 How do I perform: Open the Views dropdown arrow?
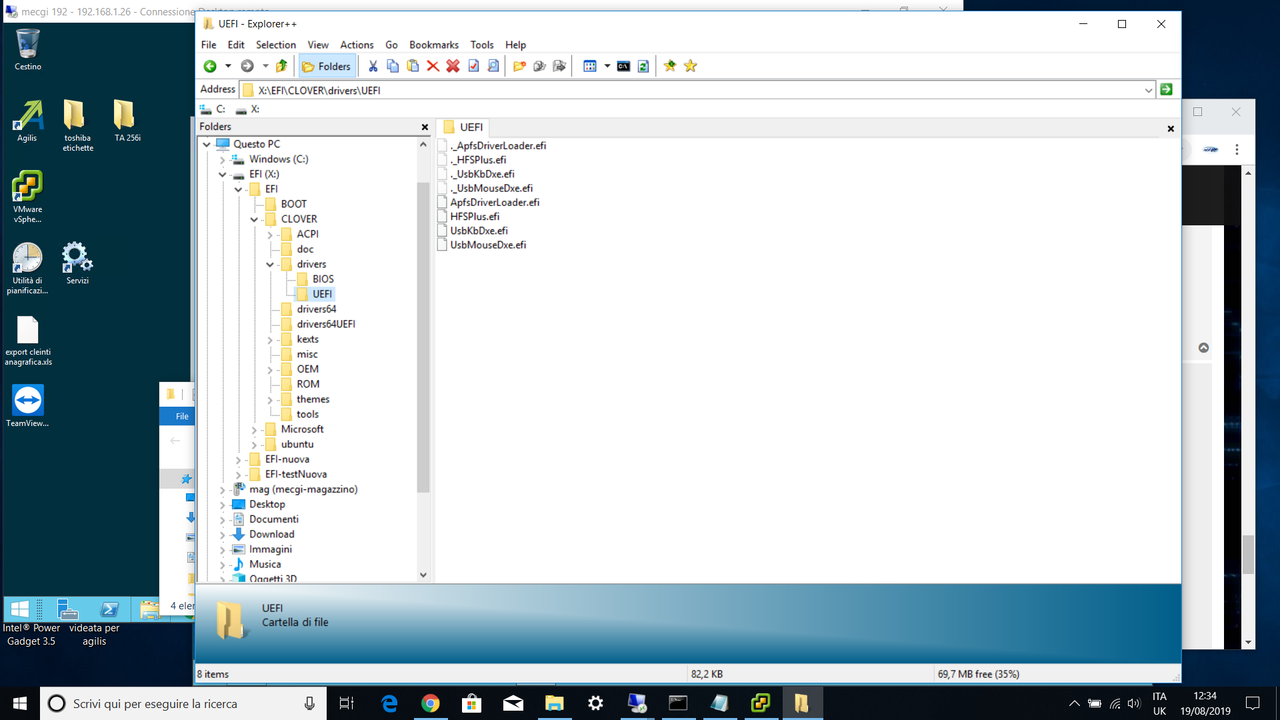point(607,66)
